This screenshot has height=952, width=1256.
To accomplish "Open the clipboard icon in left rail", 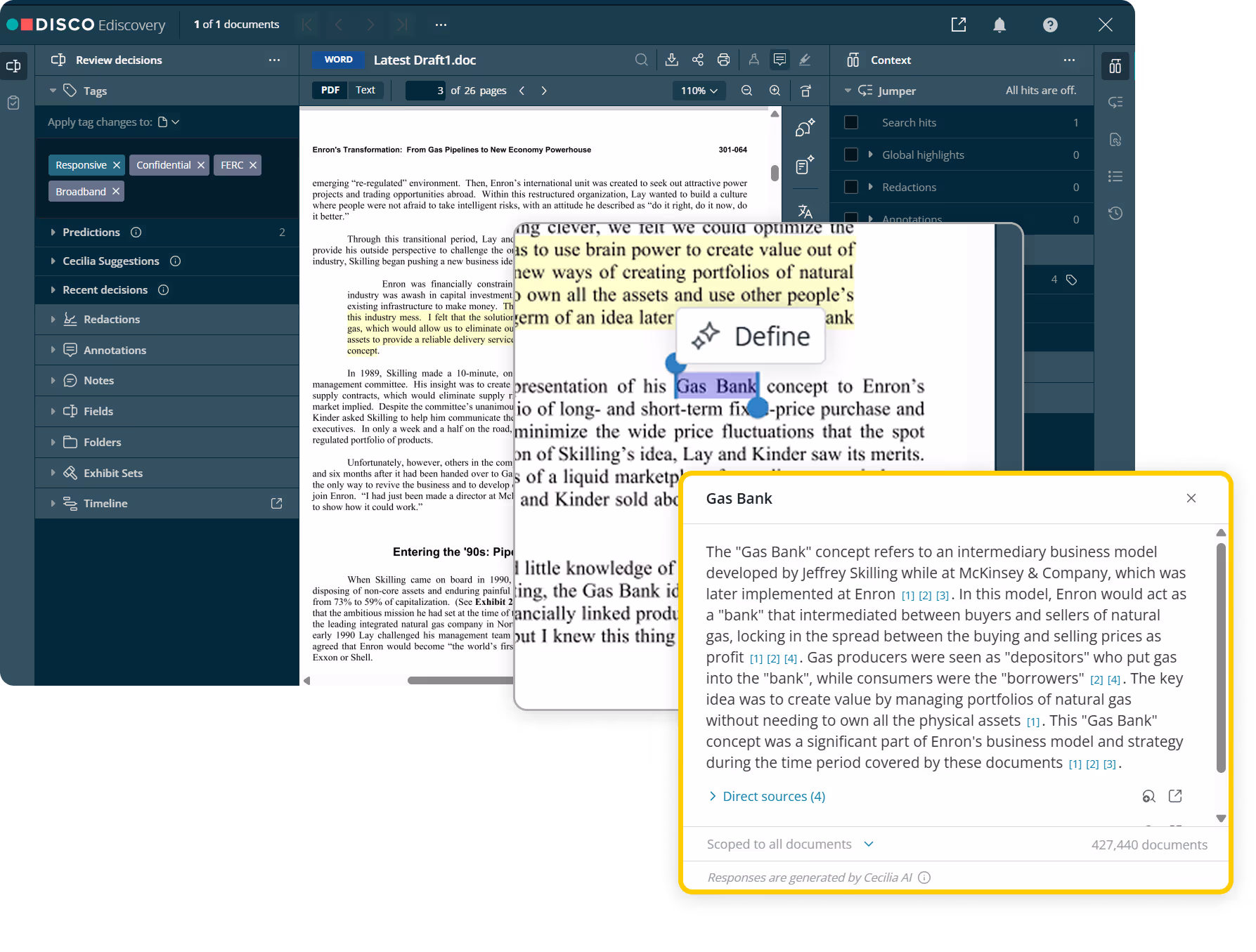I will point(13,103).
